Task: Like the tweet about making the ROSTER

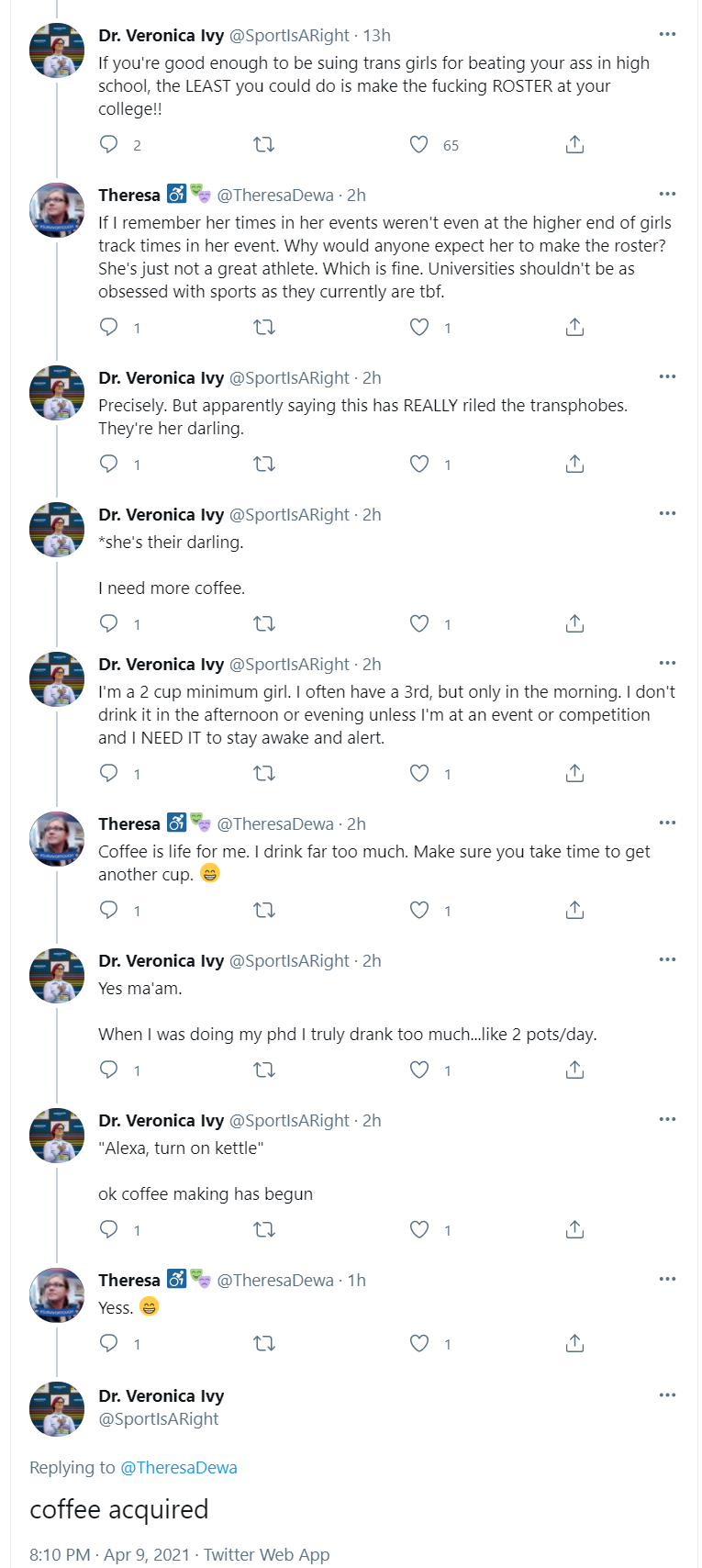Action: pyautogui.click(x=419, y=144)
